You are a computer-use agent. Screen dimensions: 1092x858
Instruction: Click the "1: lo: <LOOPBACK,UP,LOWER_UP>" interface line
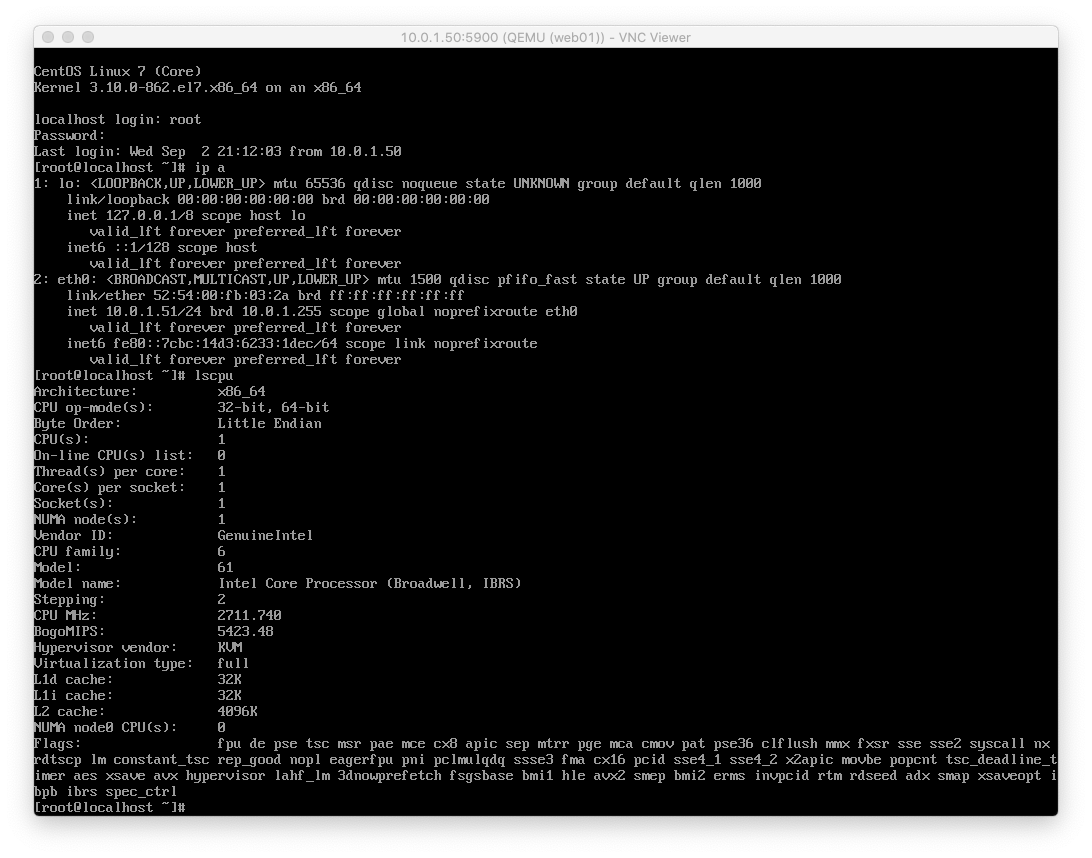[398, 183]
